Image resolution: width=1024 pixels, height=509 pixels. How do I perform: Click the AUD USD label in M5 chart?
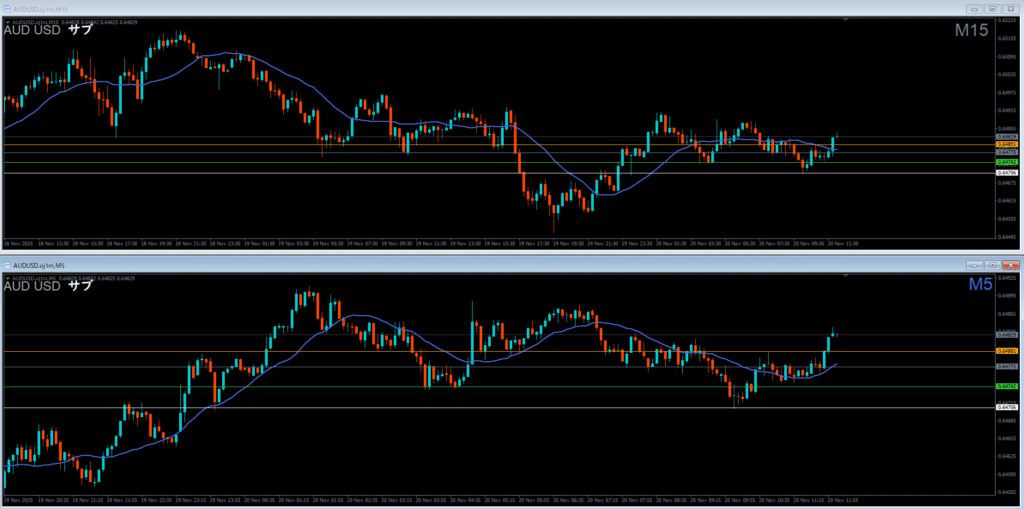tap(32, 286)
